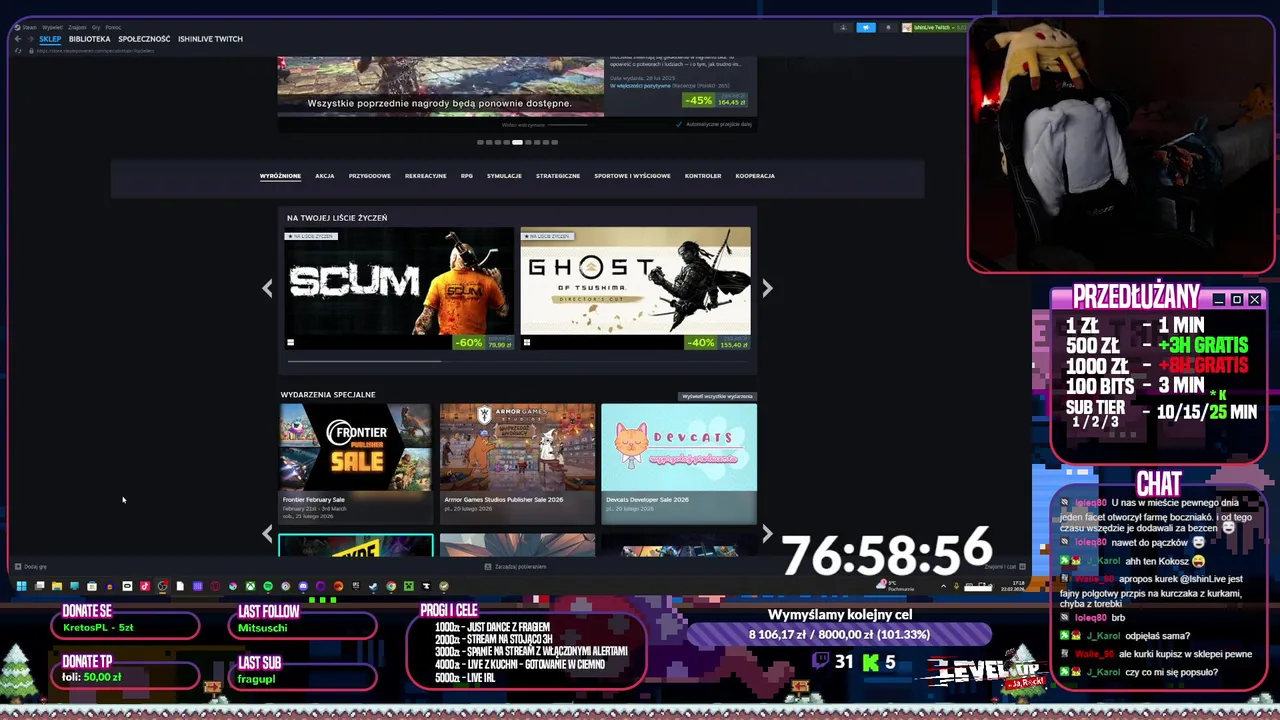This screenshot has width=1280, height=720.
Task: Show the previous wishlist games with left arrow
Action: click(267, 288)
